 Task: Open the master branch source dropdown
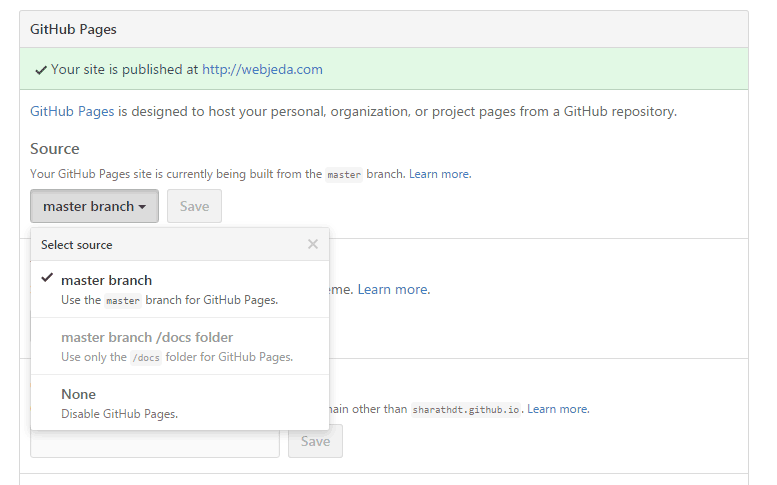point(95,206)
